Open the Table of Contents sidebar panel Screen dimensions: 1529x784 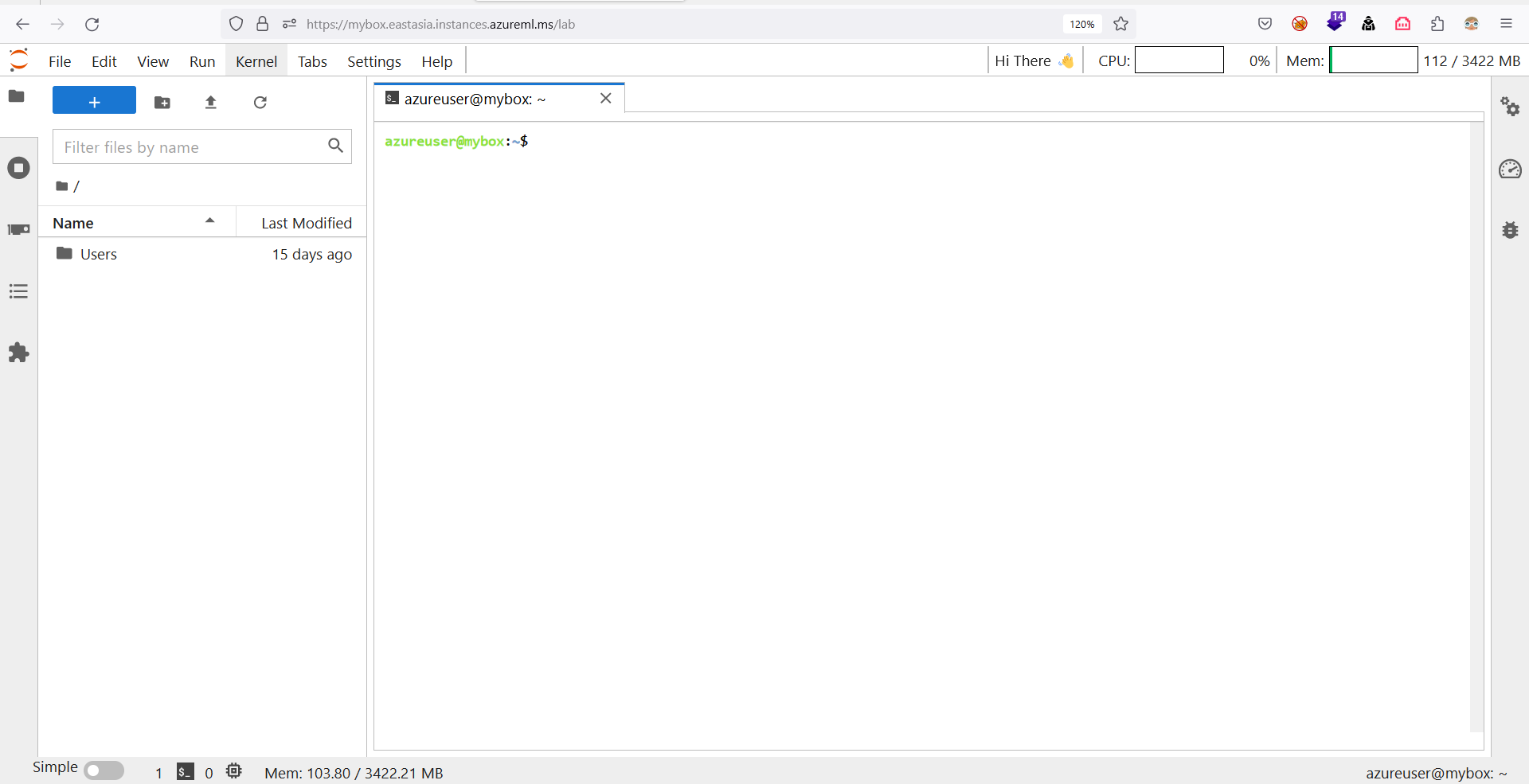coord(18,291)
